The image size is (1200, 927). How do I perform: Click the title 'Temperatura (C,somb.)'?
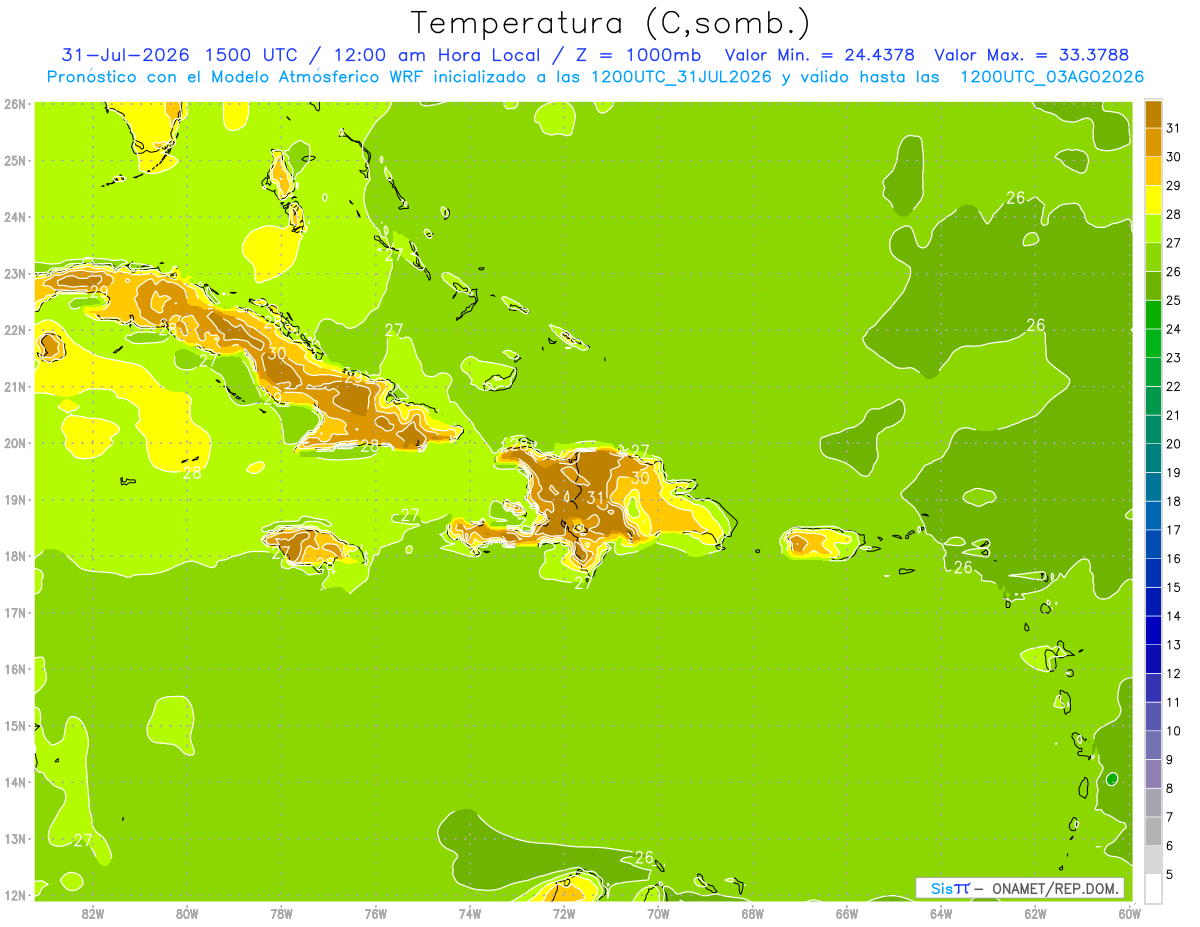click(611, 23)
